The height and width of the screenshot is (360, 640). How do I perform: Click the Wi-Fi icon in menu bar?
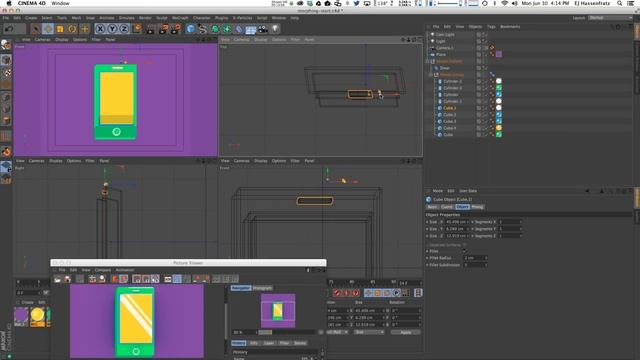tap(504, 3)
